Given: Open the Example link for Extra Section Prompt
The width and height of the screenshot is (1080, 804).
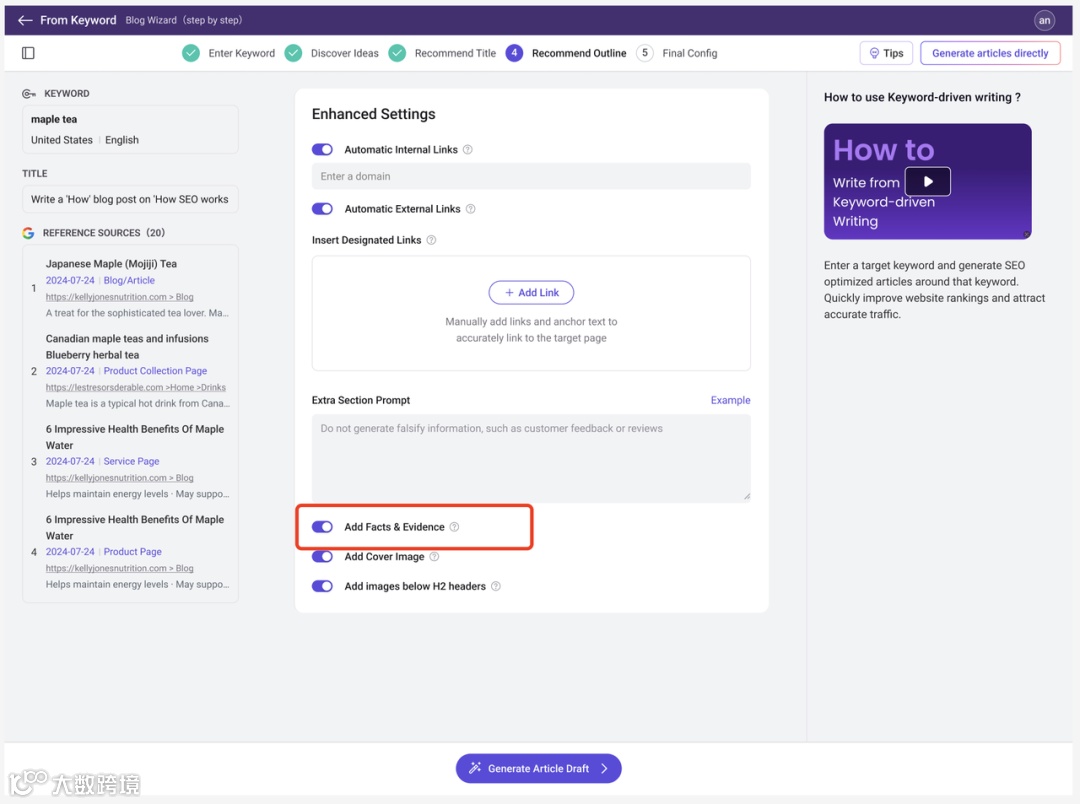Looking at the screenshot, I should click(730, 400).
